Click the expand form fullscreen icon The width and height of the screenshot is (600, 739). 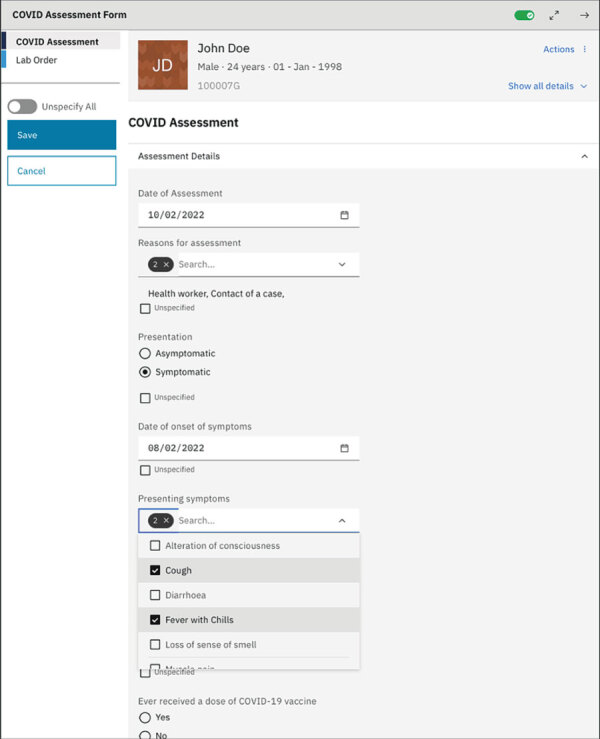[x=554, y=15]
